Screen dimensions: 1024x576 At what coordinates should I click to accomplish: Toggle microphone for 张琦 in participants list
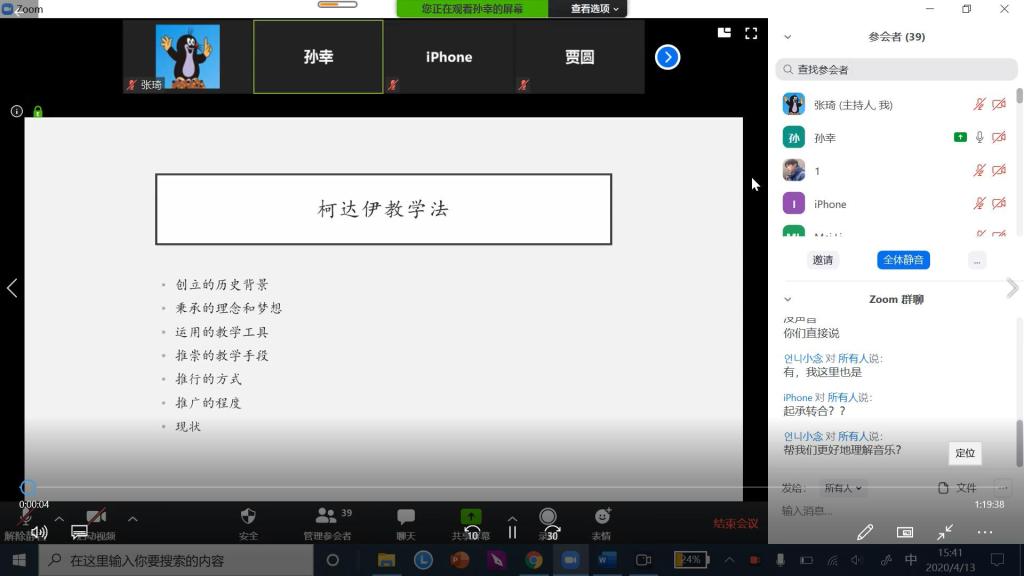pyautogui.click(x=979, y=104)
